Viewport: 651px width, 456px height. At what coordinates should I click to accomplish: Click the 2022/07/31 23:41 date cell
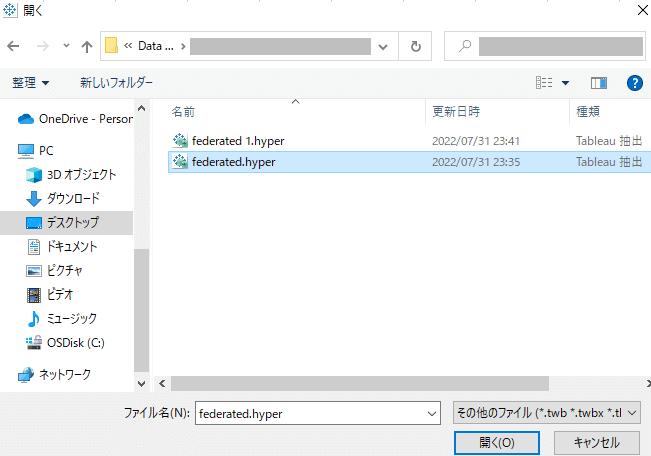pos(476,141)
